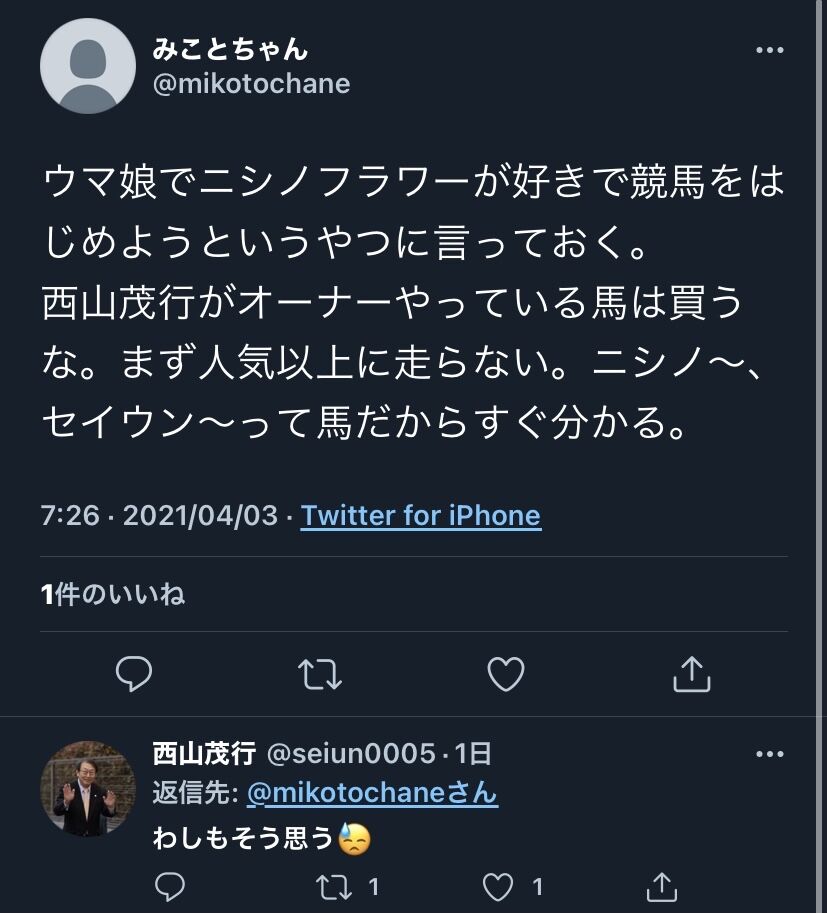Open the @mikotochane handle under the name
The width and height of the screenshot is (827, 913).
pos(251,84)
